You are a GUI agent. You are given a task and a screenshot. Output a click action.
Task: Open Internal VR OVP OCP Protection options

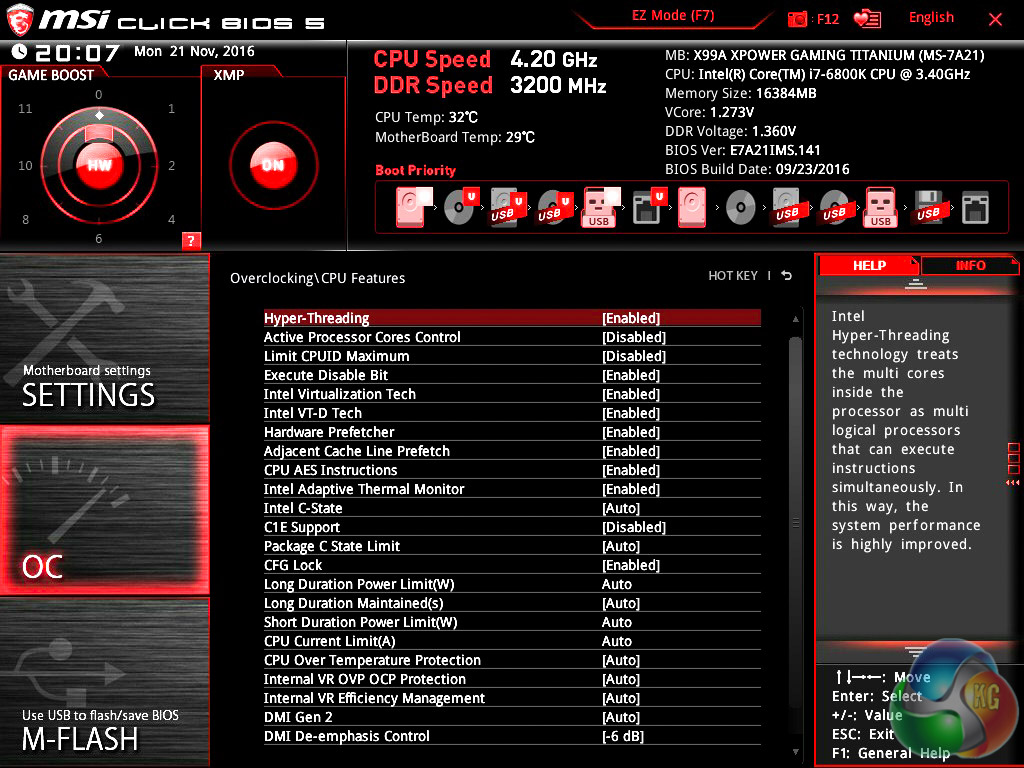click(x=512, y=679)
